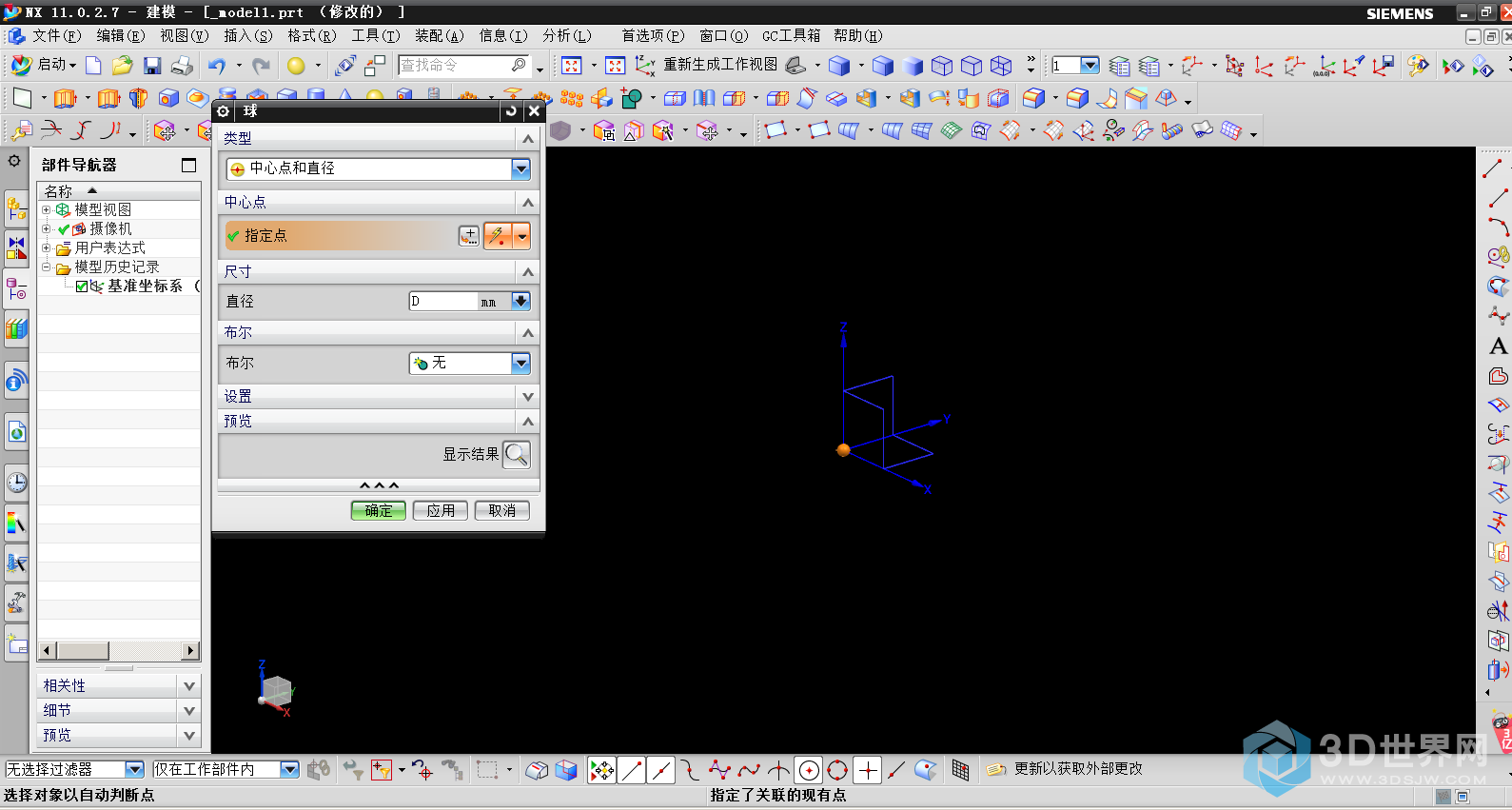The image size is (1512, 810).
Task: Open the 首选项(P) menu
Action: click(653, 35)
